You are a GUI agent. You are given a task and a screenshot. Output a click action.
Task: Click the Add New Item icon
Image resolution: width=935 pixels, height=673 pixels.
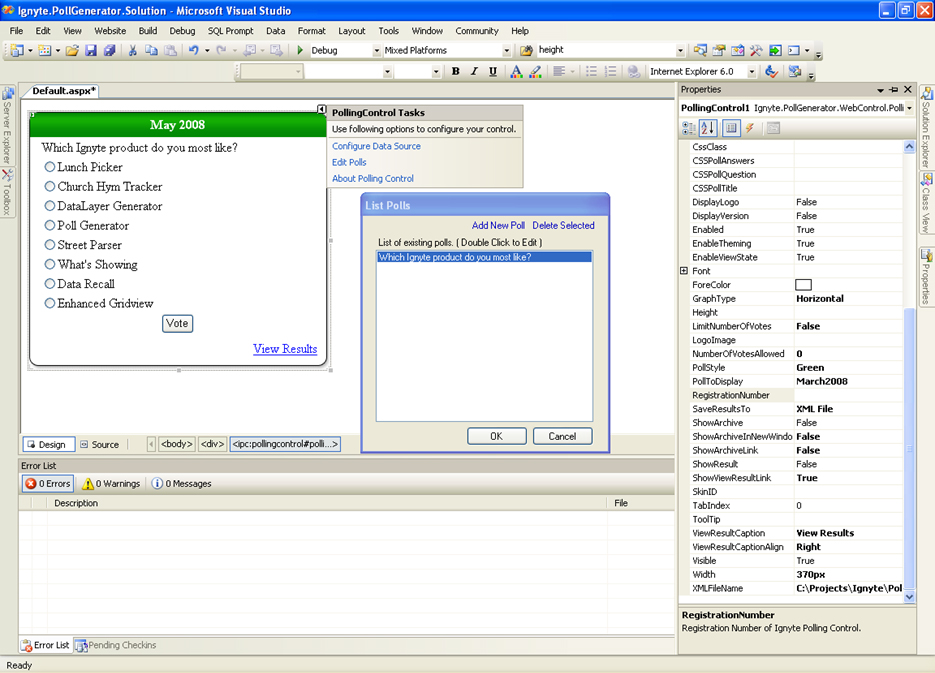45,51
